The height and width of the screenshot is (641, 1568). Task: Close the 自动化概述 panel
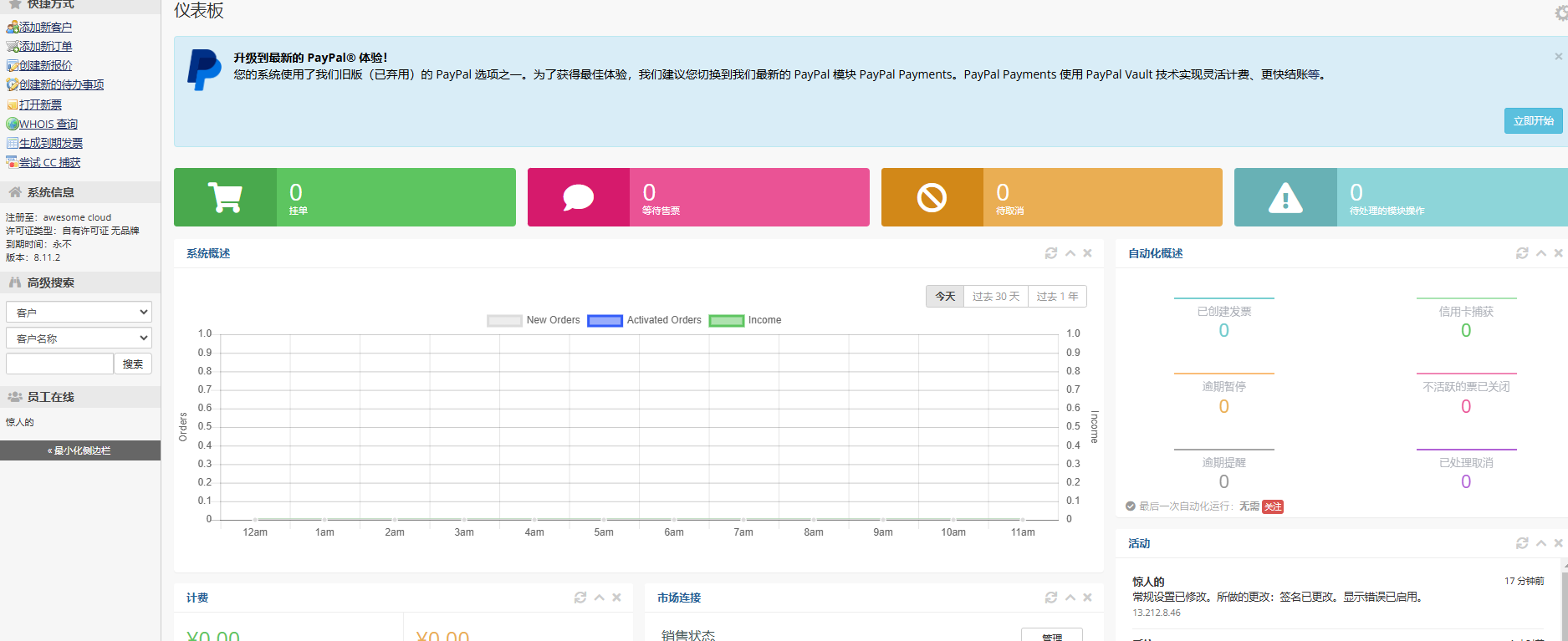(1559, 253)
